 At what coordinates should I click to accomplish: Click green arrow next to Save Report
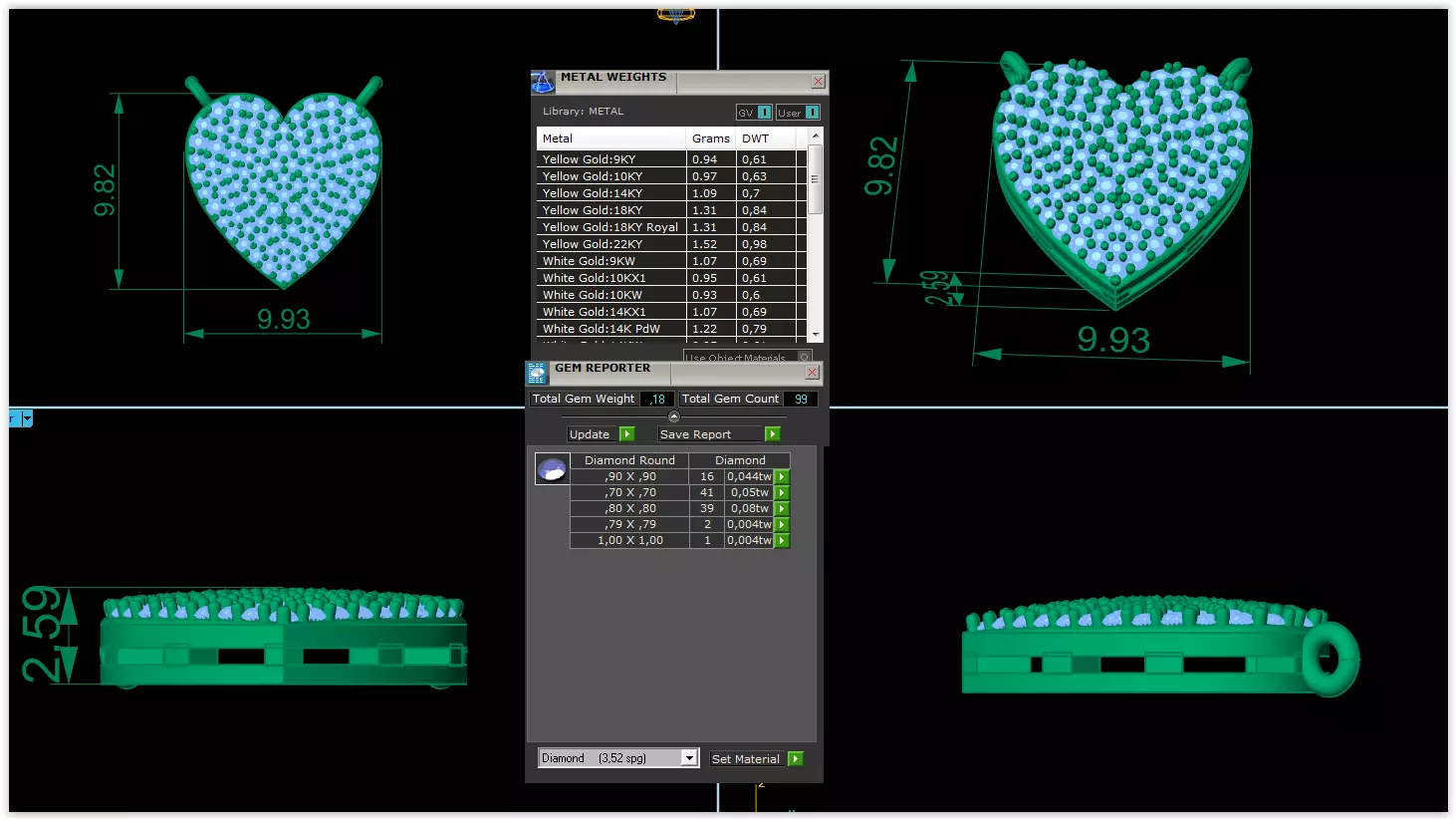click(x=772, y=434)
